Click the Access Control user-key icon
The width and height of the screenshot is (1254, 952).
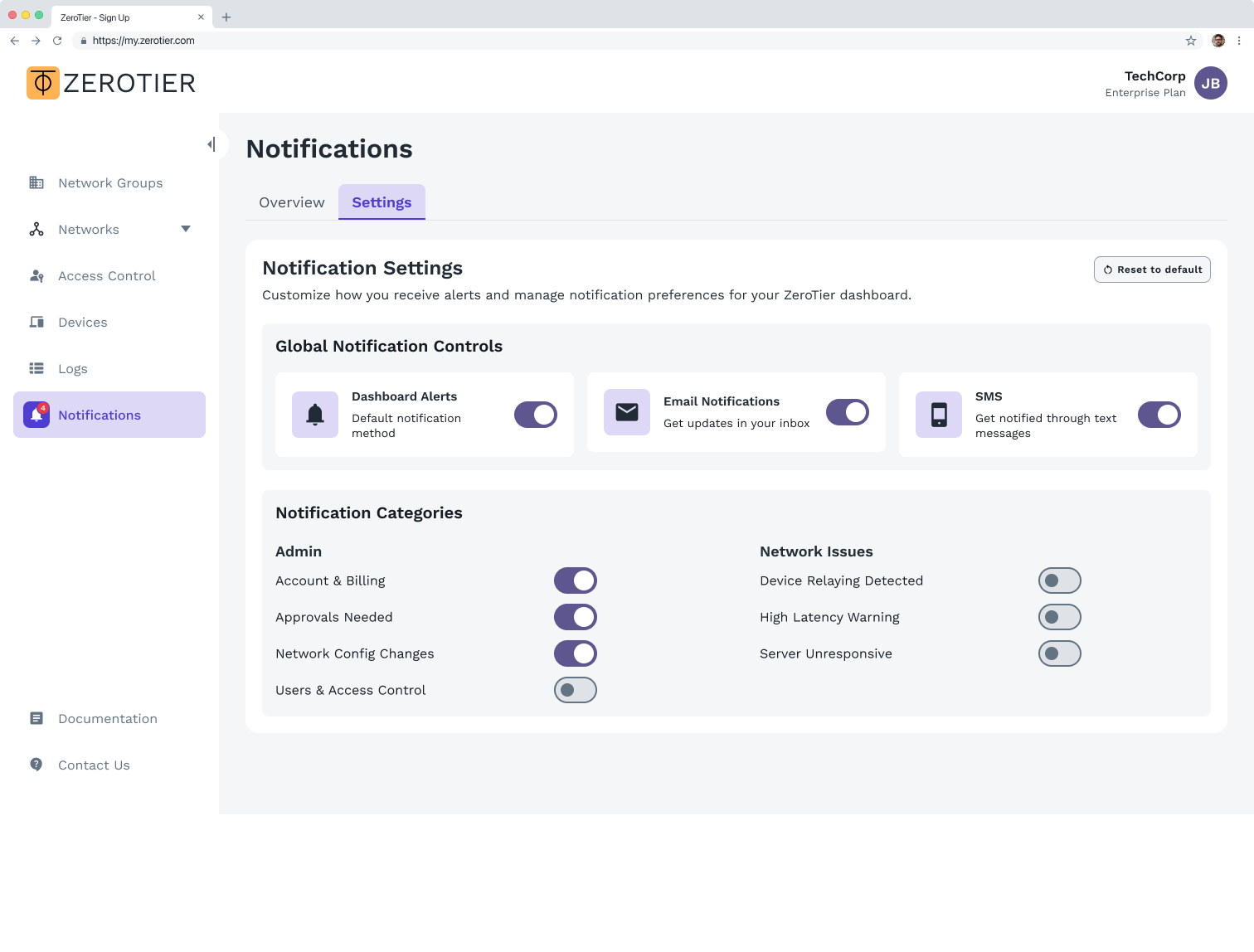[36, 275]
